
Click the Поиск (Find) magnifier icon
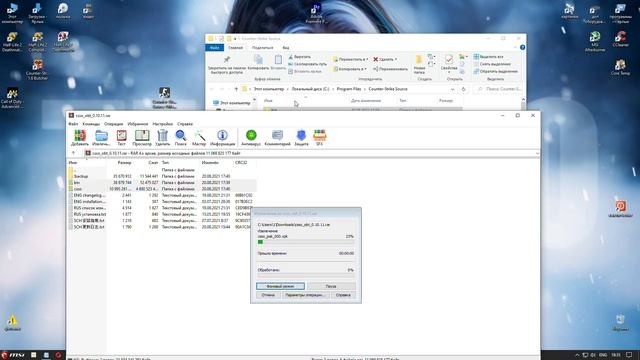click(180, 136)
